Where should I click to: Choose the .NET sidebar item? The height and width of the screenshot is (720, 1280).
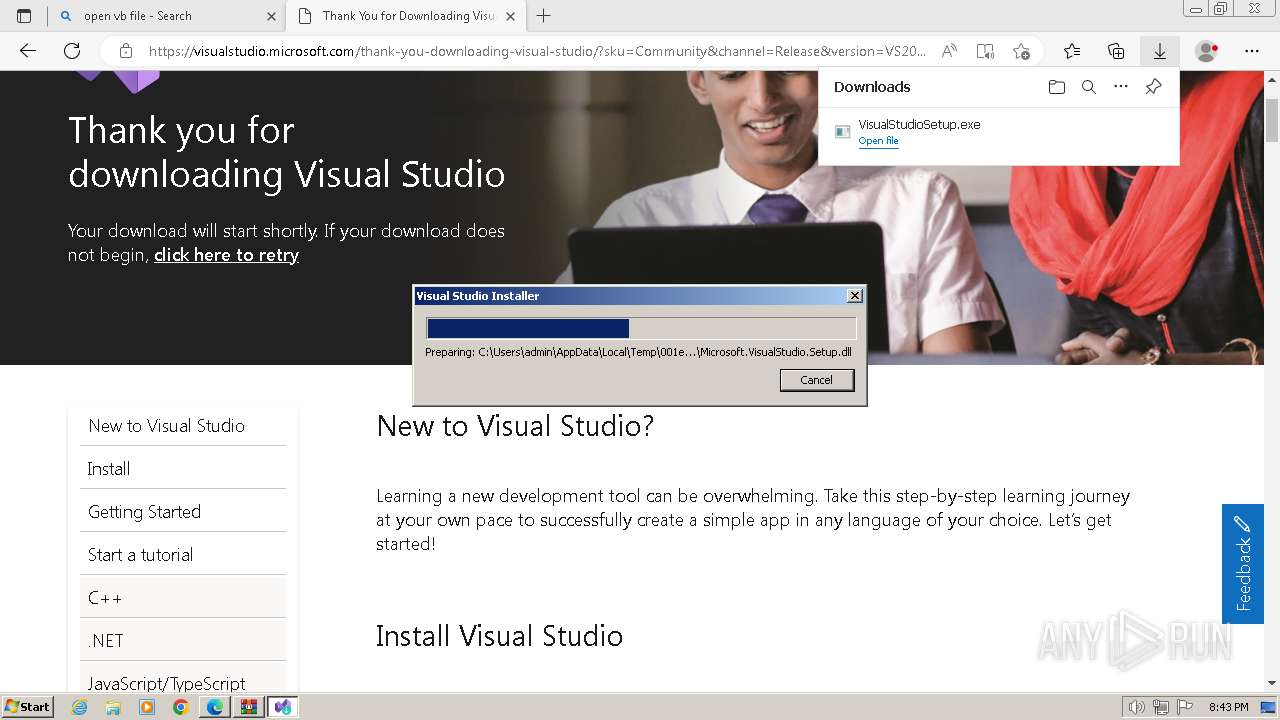click(x=183, y=641)
